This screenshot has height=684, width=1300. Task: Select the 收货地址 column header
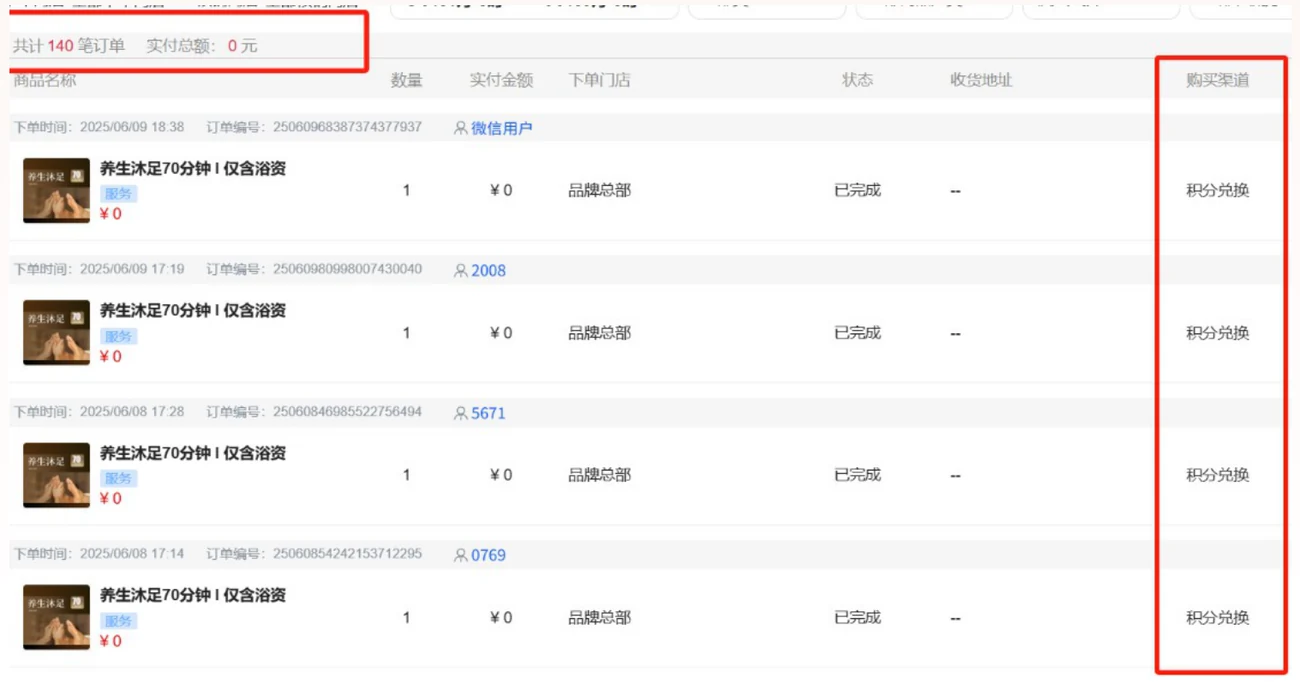pyautogui.click(x=981, y=81)
